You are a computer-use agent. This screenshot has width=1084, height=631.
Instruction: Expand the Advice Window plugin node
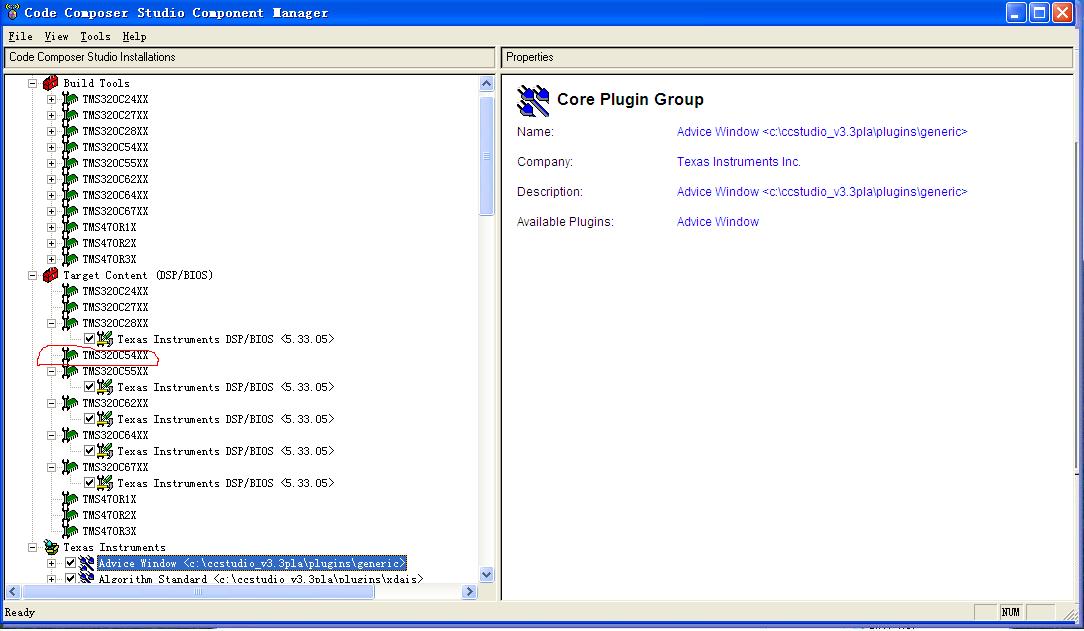click(x=51, y=563)
